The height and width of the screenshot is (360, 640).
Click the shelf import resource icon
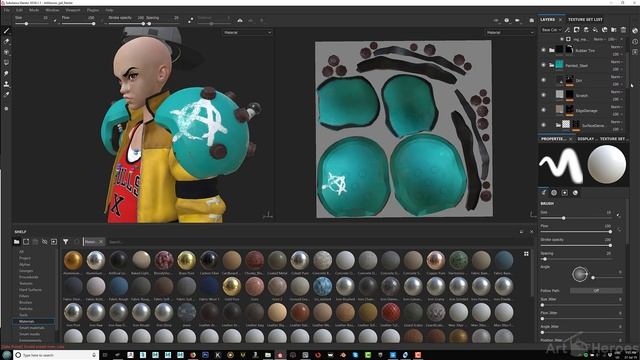click(x=54, y=242)
